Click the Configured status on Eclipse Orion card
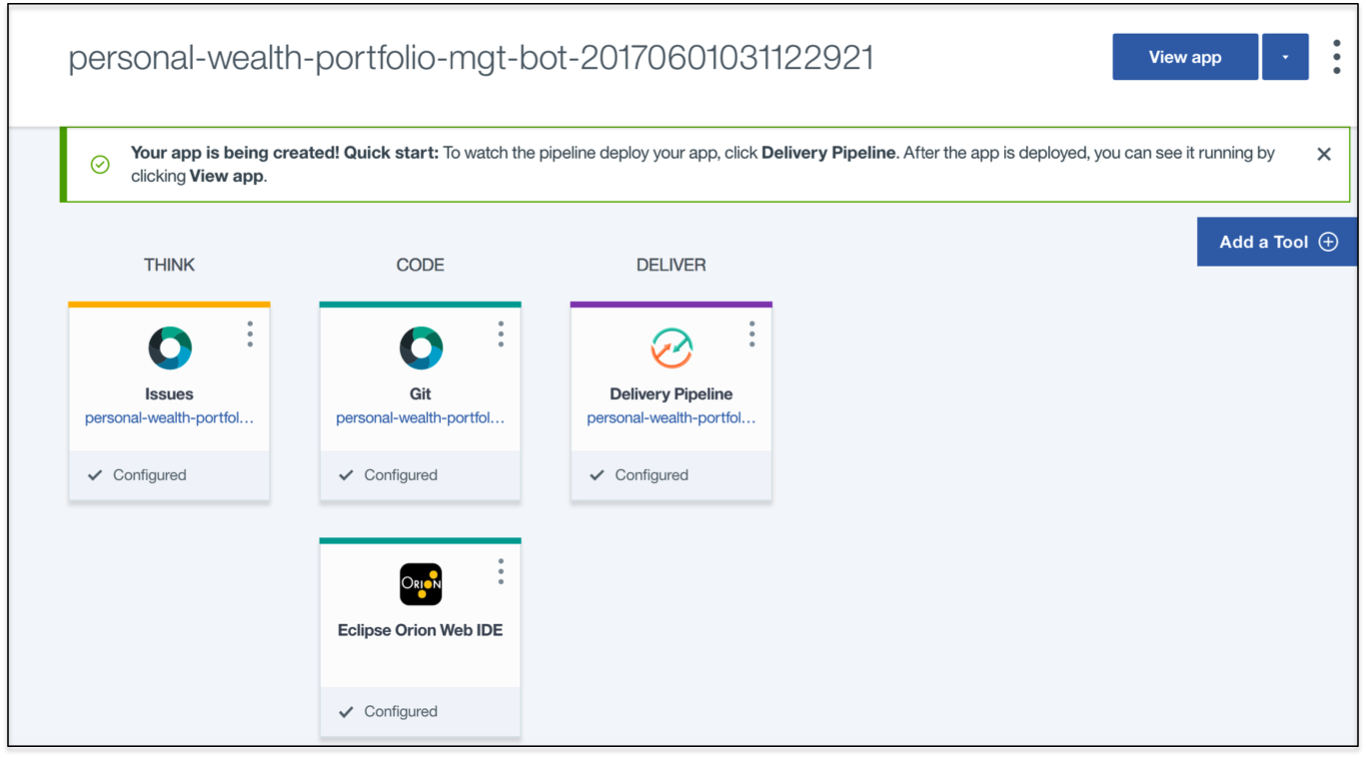 tap(388, 711)
